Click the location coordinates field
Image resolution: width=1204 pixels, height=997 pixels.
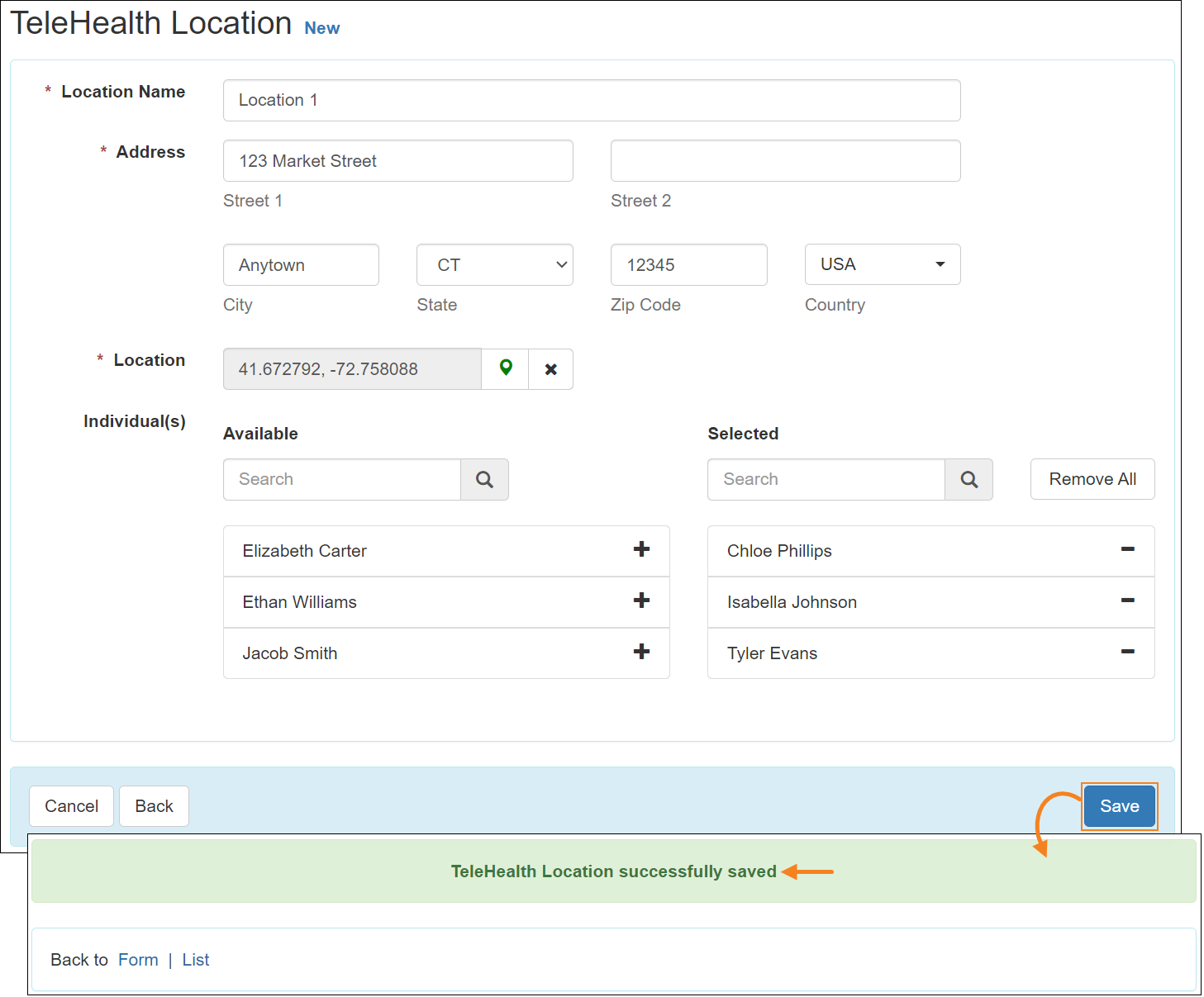[352, 368]
